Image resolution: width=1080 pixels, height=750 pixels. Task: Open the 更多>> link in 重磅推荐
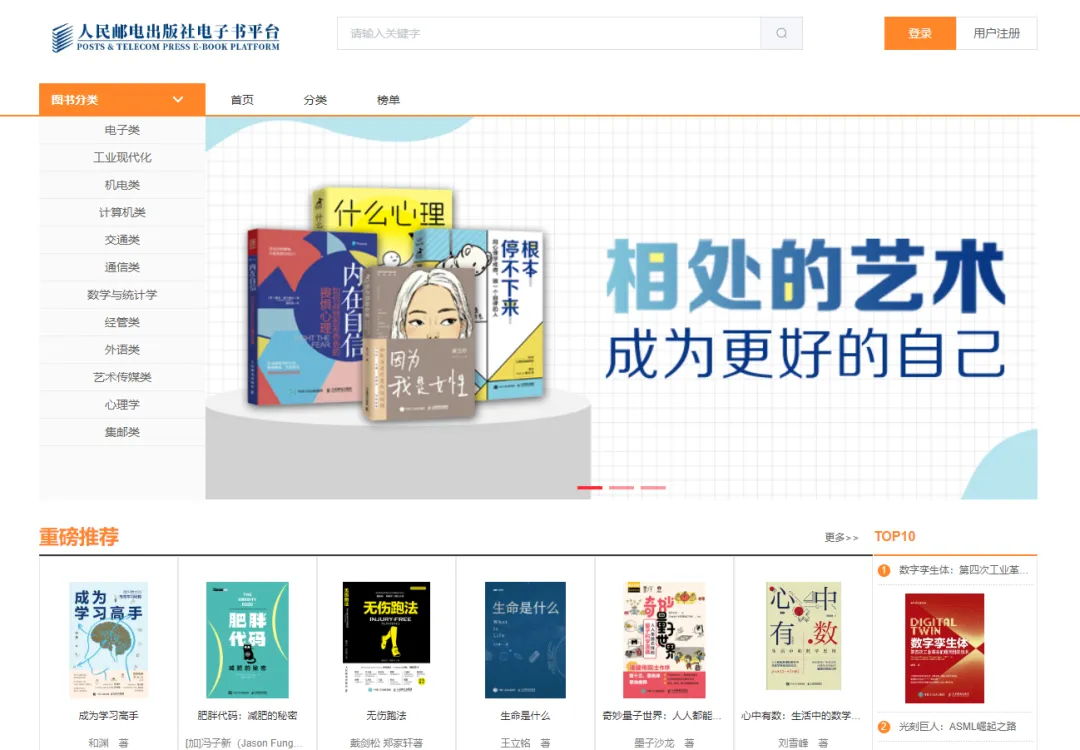pos(841,537)
